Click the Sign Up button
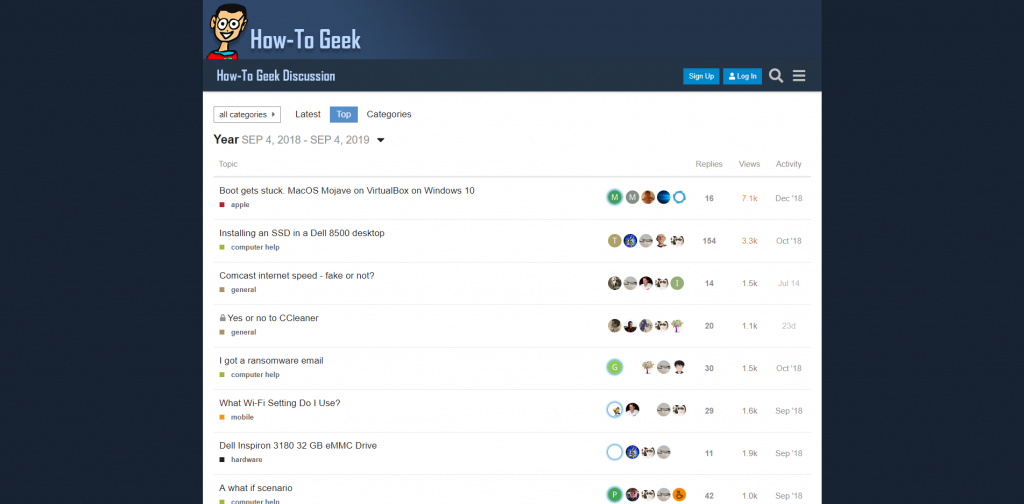The height and width of the screenshot is (504, 1024). (701, 76)
